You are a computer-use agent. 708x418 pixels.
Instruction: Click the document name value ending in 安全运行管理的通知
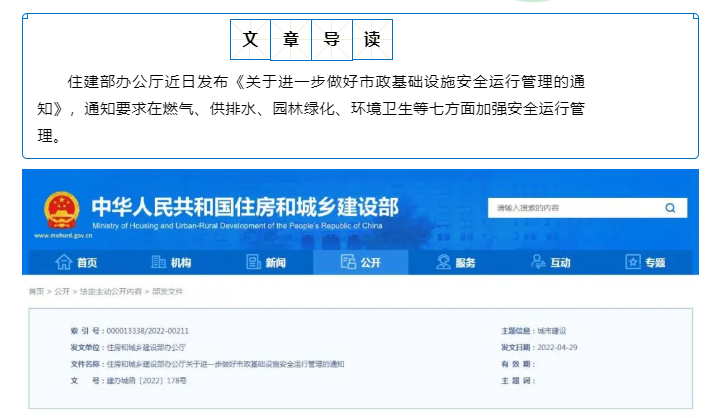225,364
